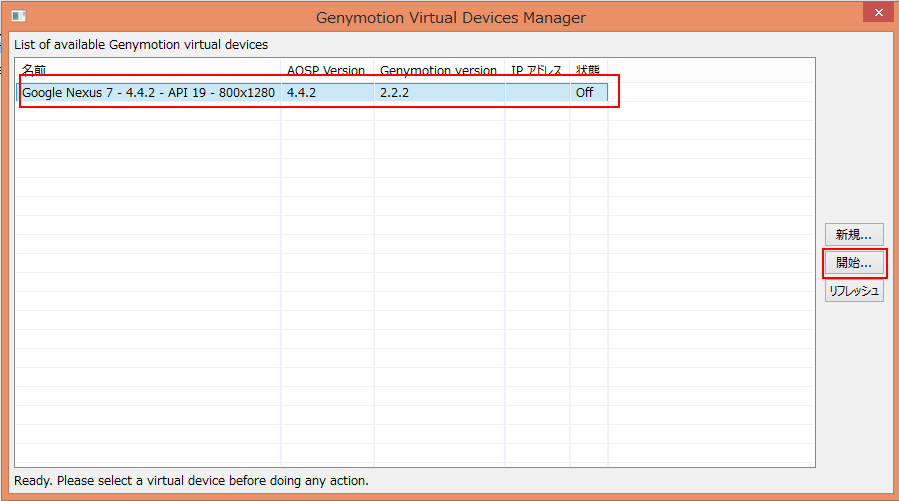Select the Google Nexus 7 device row

312,92
